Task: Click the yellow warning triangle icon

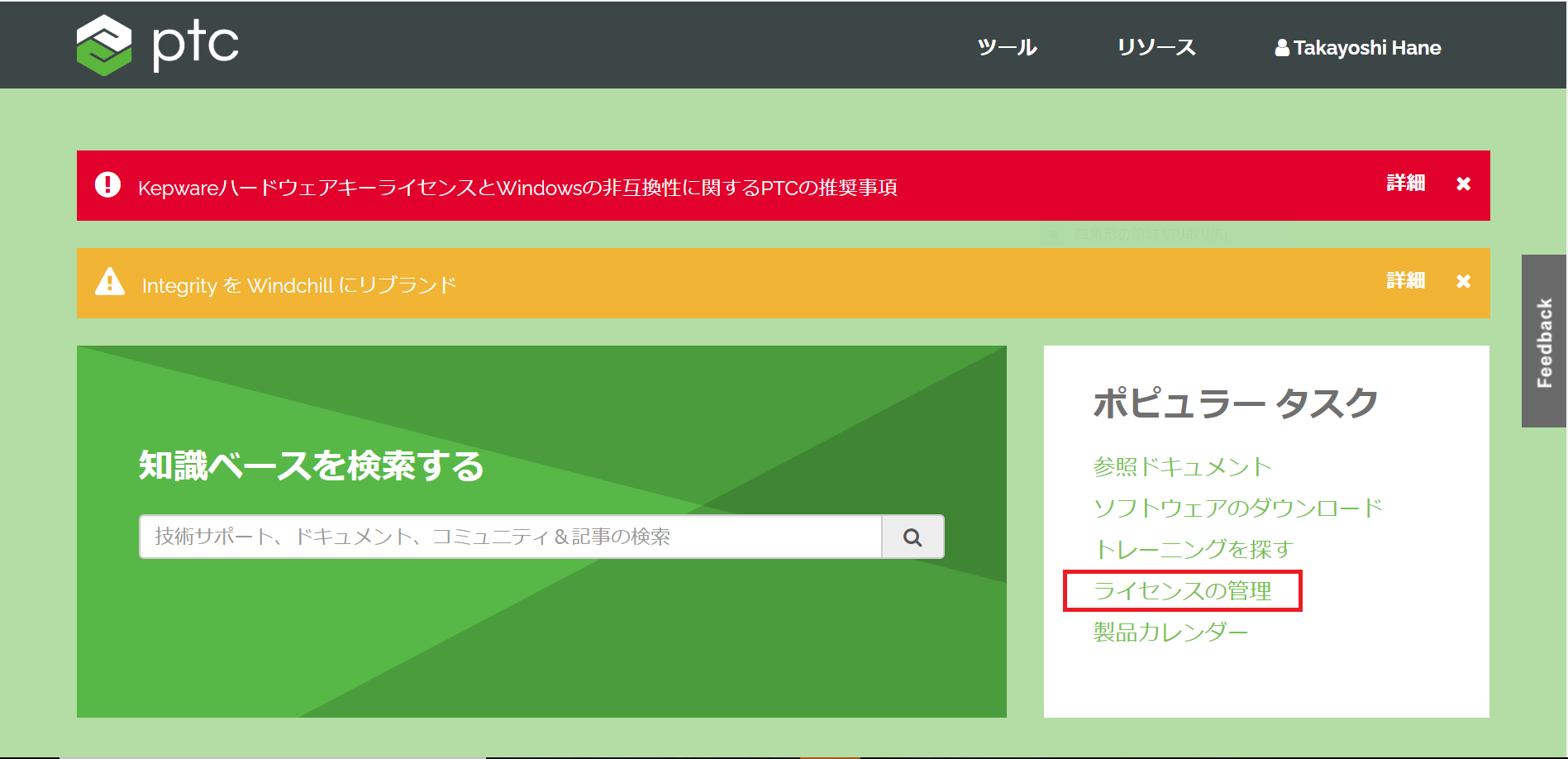Action: [x=109, y=282]
